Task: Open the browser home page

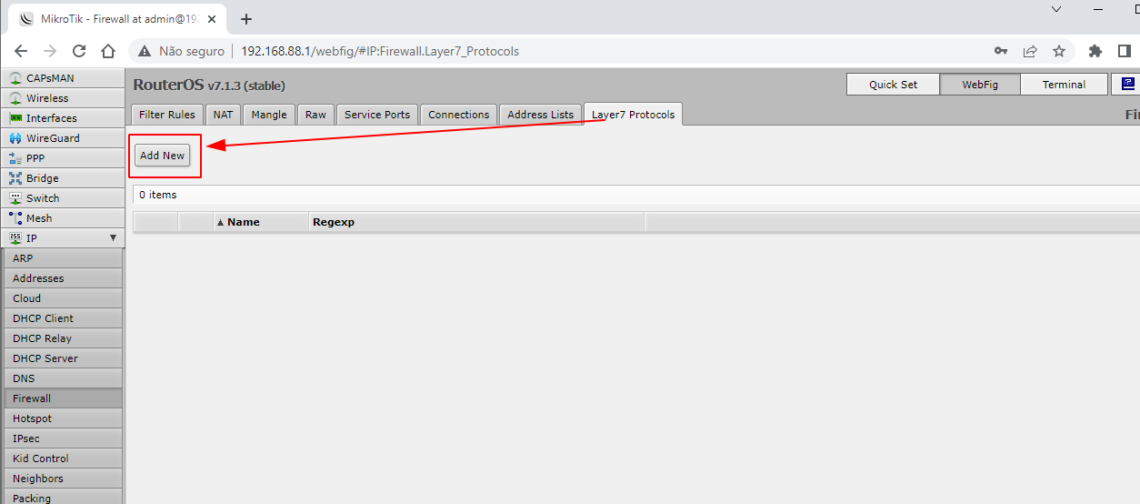Action: click(x=108, y=51)
